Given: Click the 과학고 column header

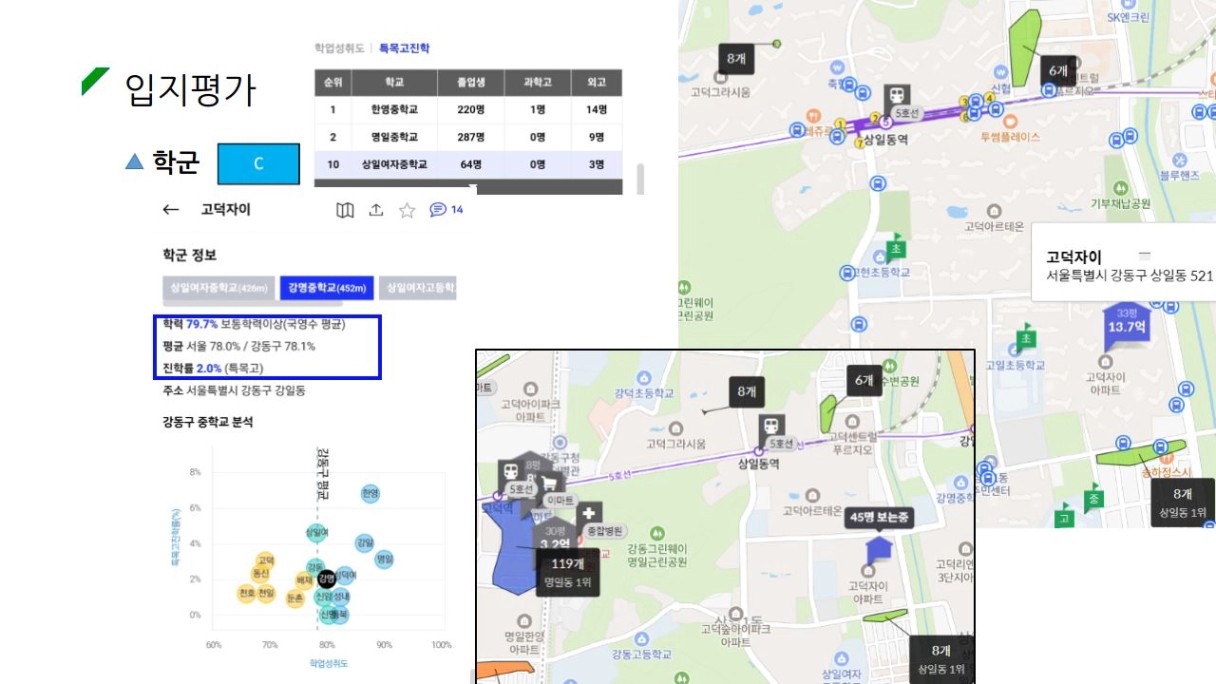Looking at the screenshot, I should pos(537,83).
